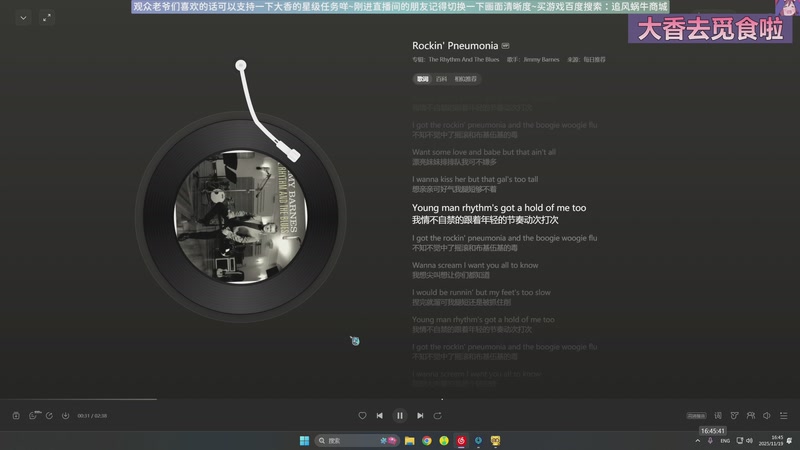Click the microphone tray icon

point(710,441)
